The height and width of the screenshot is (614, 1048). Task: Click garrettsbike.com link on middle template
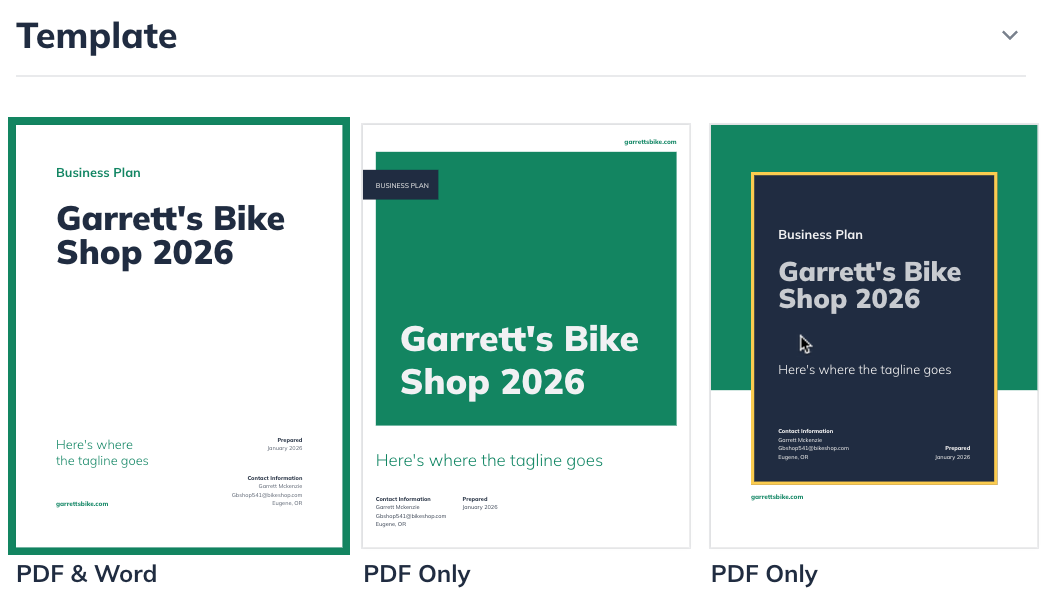(x=648, y=141)
